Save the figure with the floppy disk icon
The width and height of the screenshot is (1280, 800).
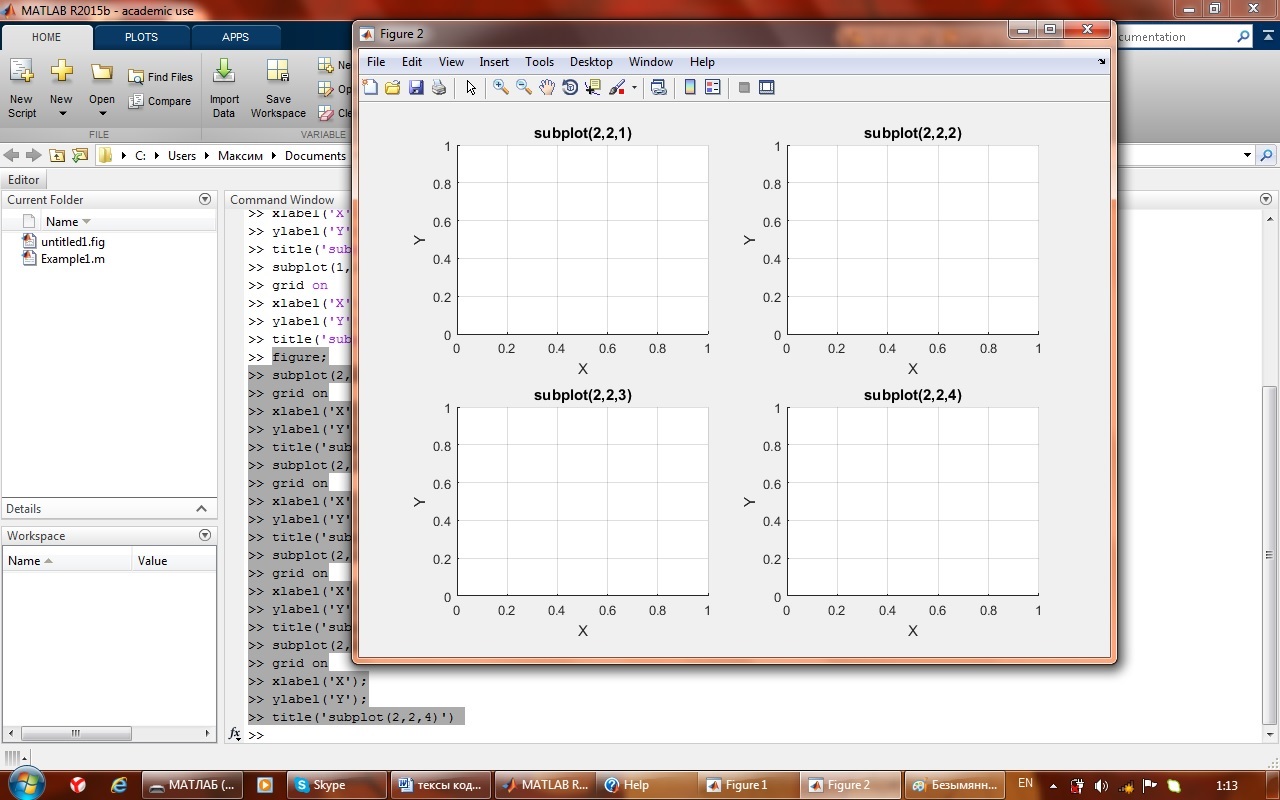[416, 88]
